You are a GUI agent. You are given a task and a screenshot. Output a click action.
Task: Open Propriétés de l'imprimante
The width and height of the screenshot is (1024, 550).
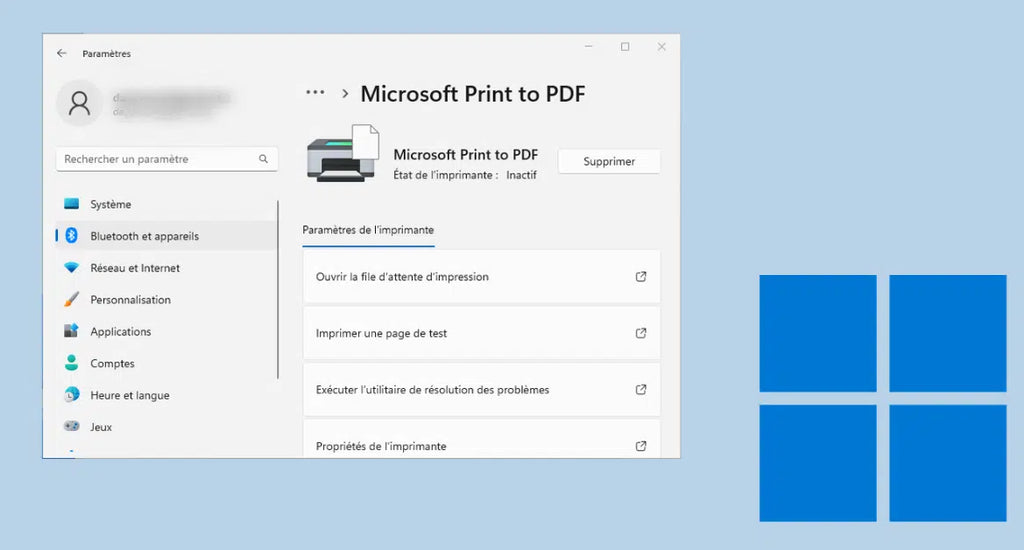coord(481,445)
